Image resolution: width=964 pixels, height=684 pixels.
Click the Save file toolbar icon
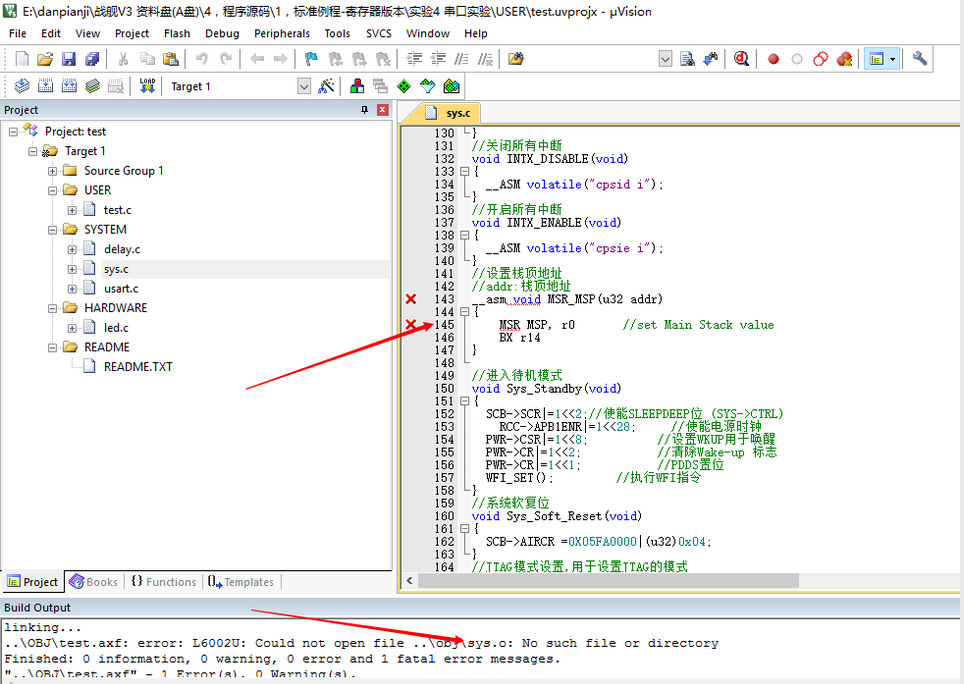click(x=68, y=59)
